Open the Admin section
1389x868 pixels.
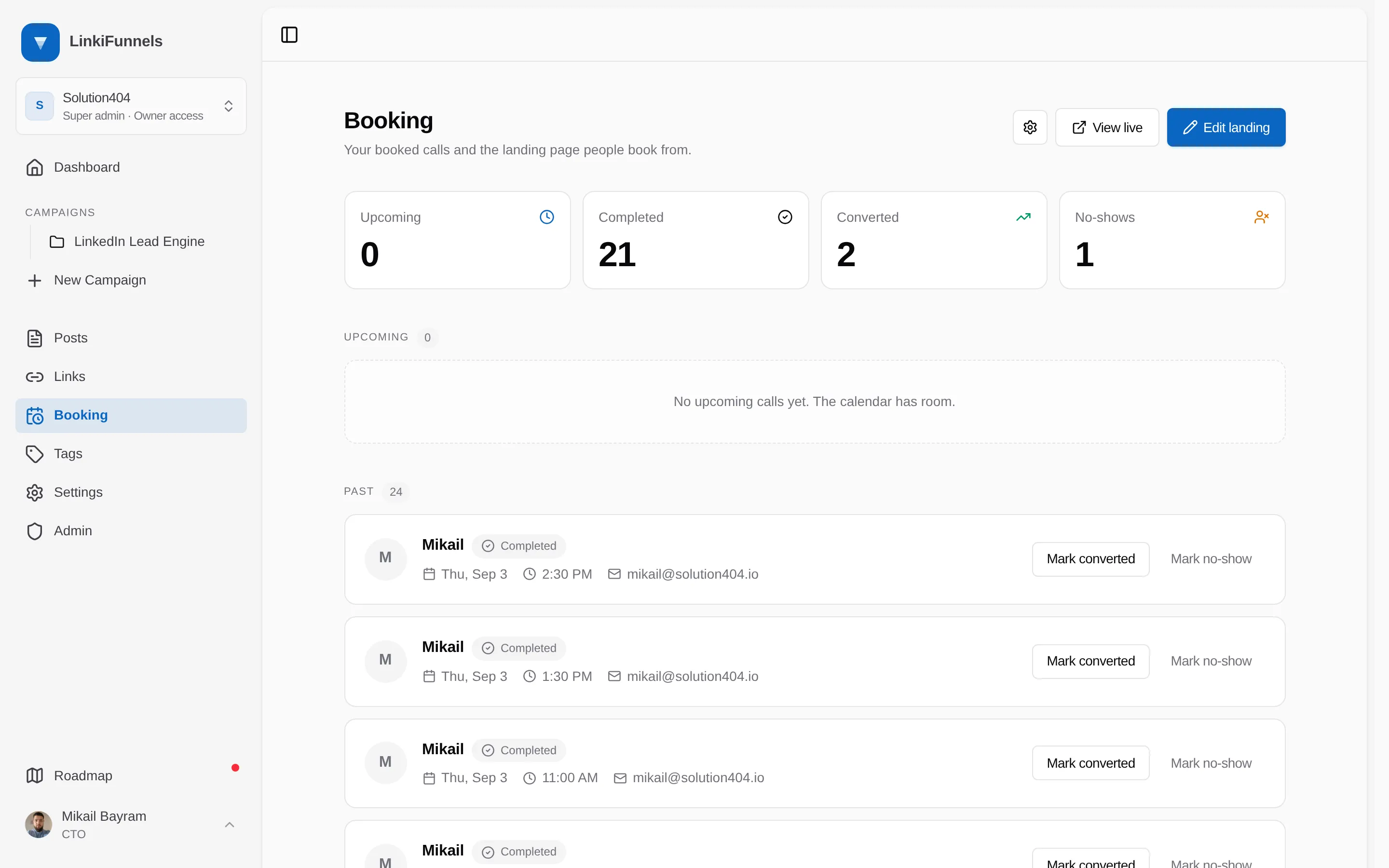point(131,531)
